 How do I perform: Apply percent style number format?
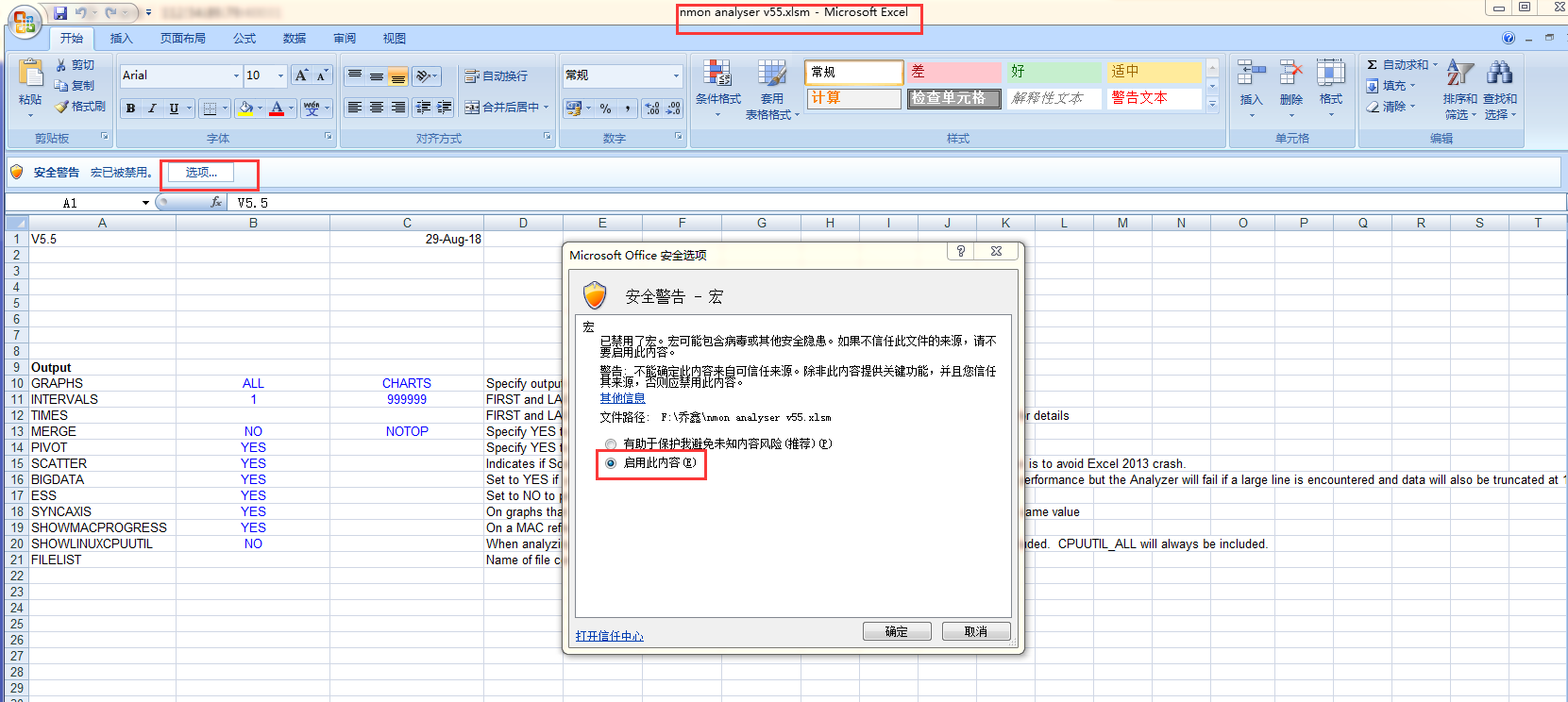point(606,109)
